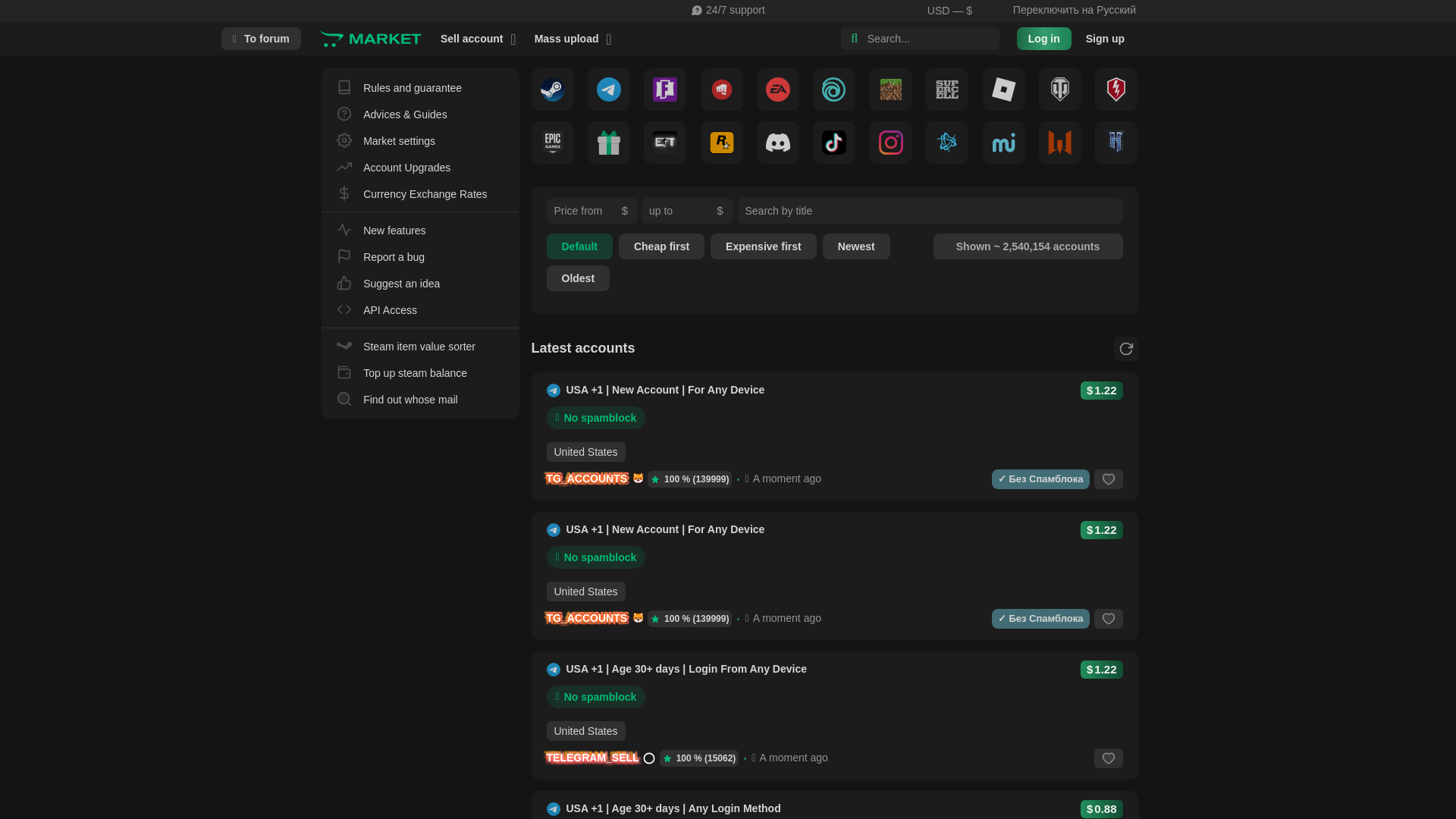Add TELEGRAM_SELL listing to favorites

pyautogui.click(x=1108, y=758)
